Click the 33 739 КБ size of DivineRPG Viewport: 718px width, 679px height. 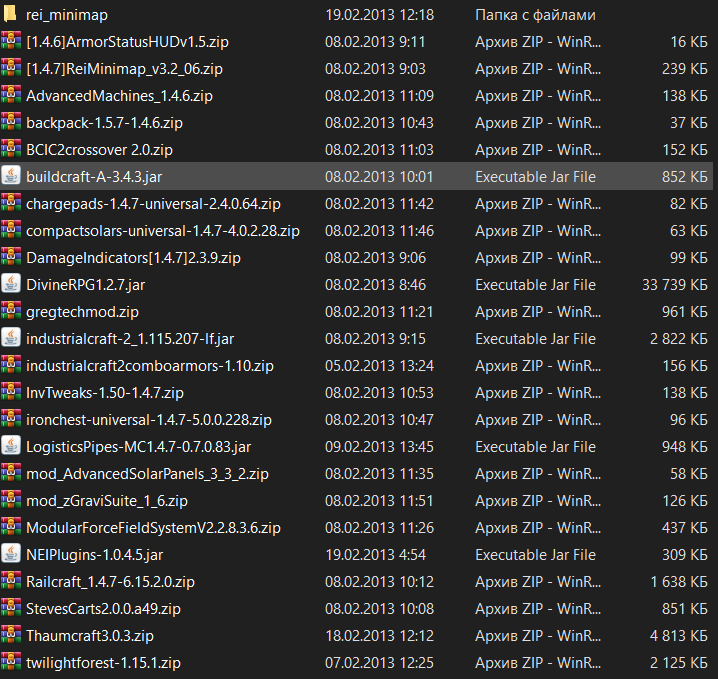tap(675, 285)
